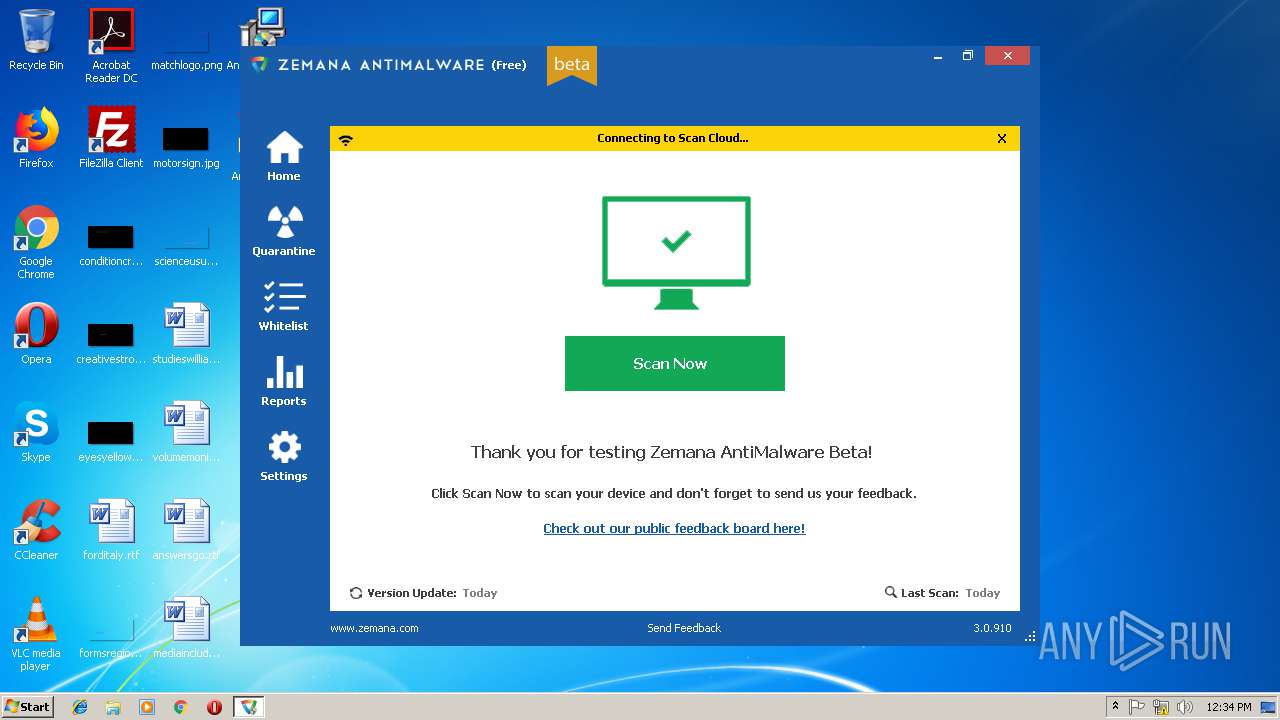This screenshot has width=1280, height=720.
Task: Visit www.zemana.com link in footer
Action: (374, 628)
